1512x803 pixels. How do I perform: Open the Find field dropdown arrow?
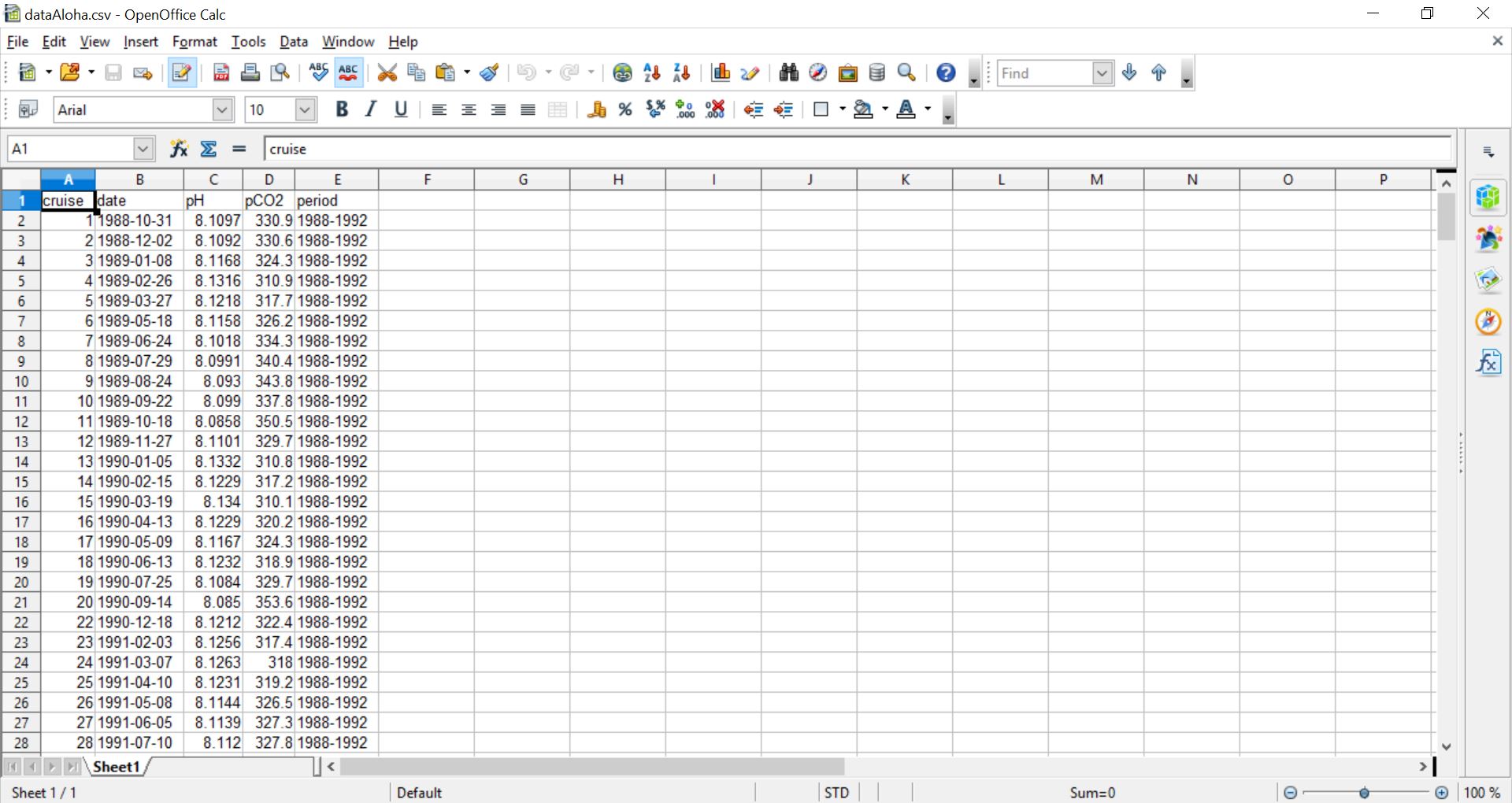point(1102,73)
